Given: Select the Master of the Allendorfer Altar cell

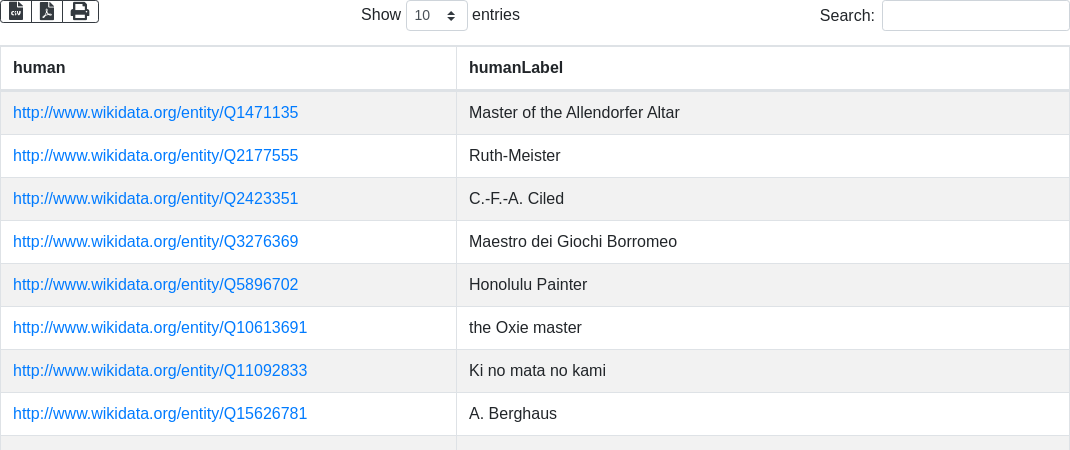Looking at the screenshot, I should pos(574,113).
